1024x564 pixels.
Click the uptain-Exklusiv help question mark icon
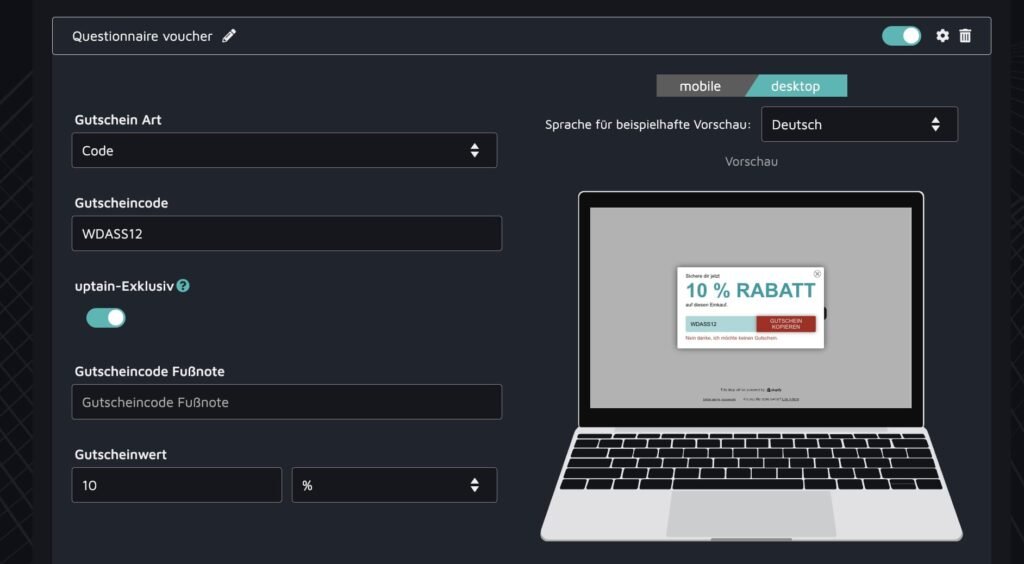click(x=183, y=286)
